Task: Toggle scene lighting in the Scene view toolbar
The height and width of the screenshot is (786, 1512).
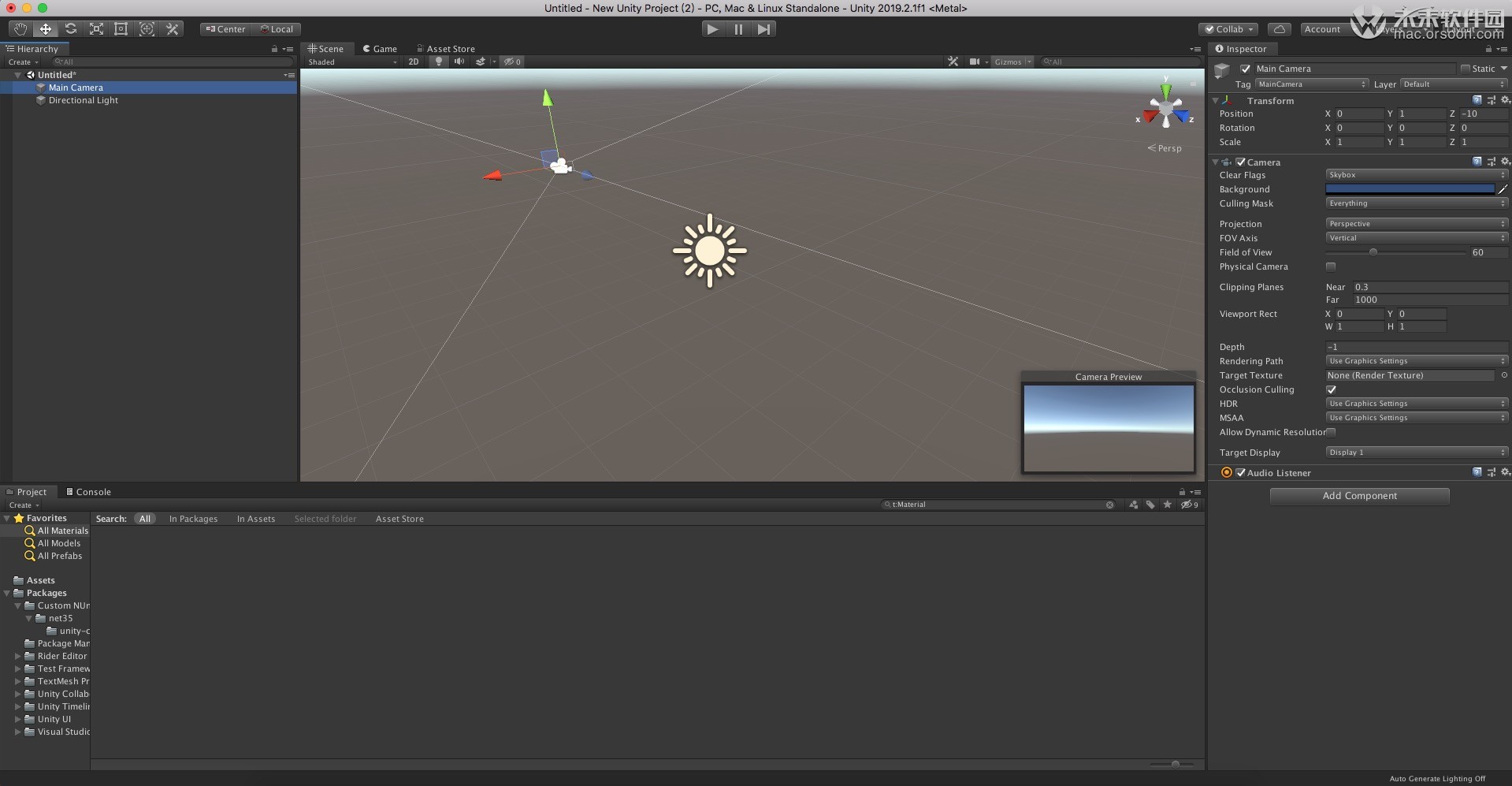Action: click(438, 61)
